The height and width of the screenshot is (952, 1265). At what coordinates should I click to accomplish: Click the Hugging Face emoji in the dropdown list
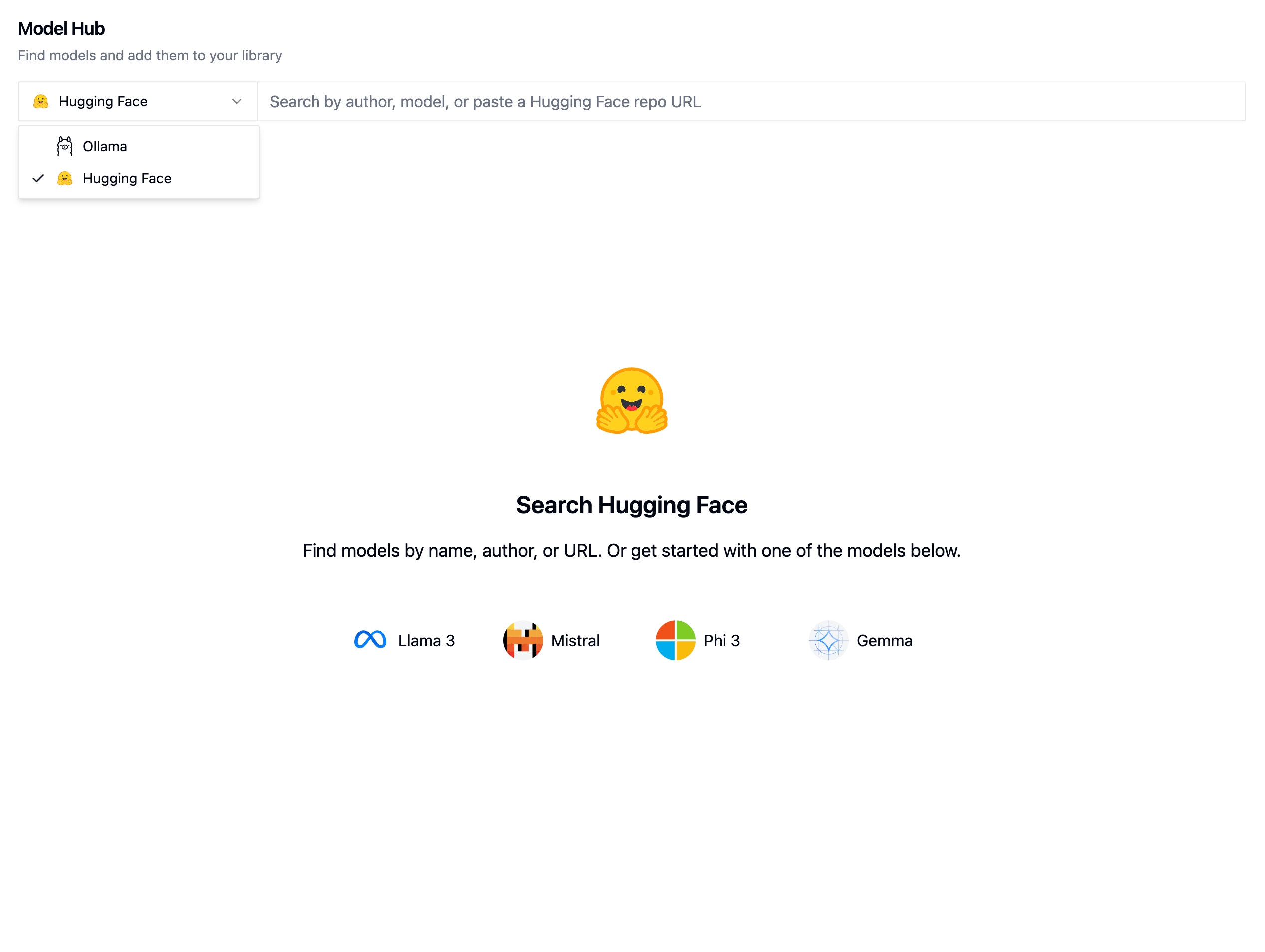click(x=64, y=178)
